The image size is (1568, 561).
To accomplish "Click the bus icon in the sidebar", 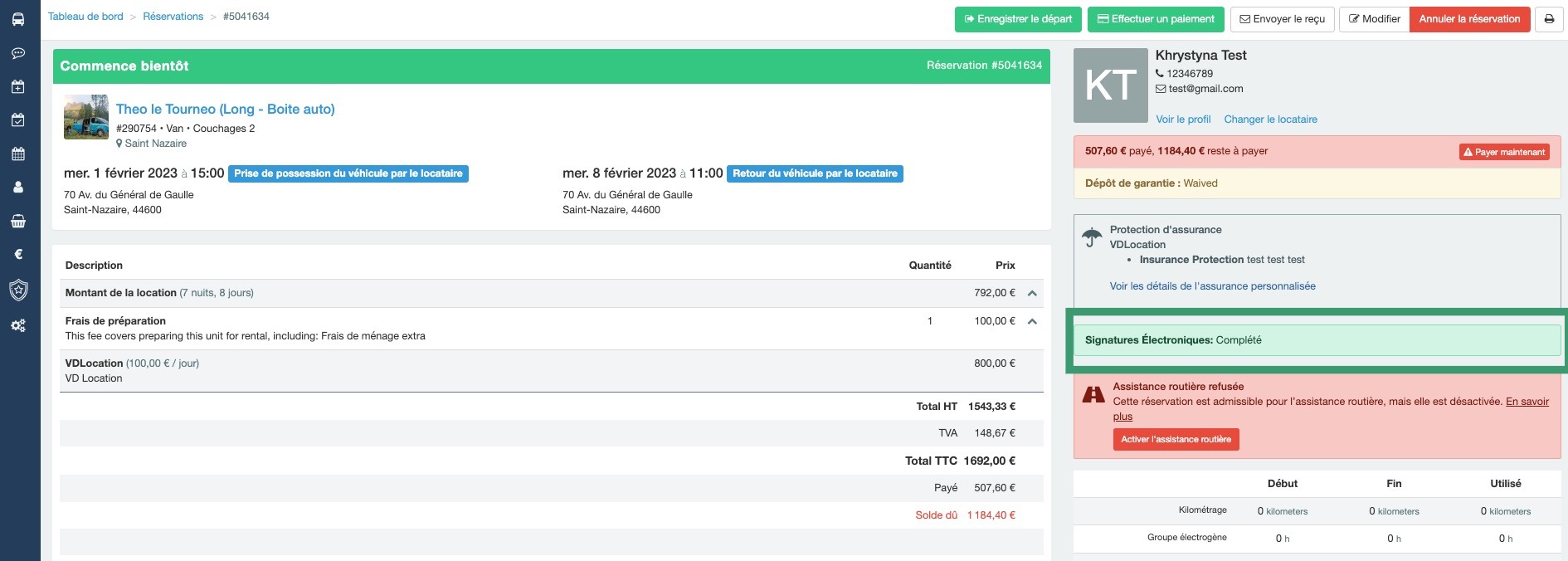I will (x=18, y=19).
